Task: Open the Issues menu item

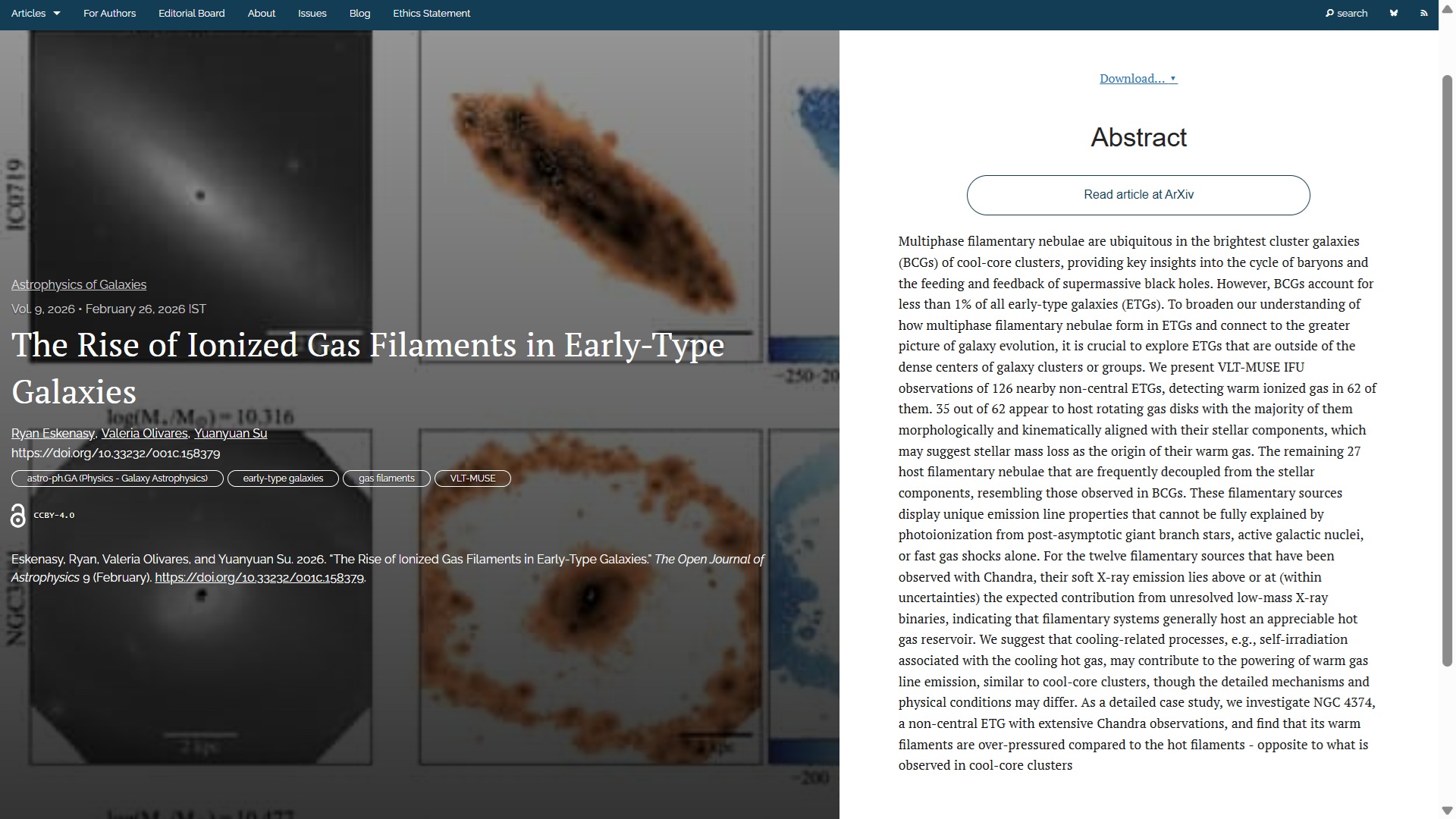Action: coord(312,13)
